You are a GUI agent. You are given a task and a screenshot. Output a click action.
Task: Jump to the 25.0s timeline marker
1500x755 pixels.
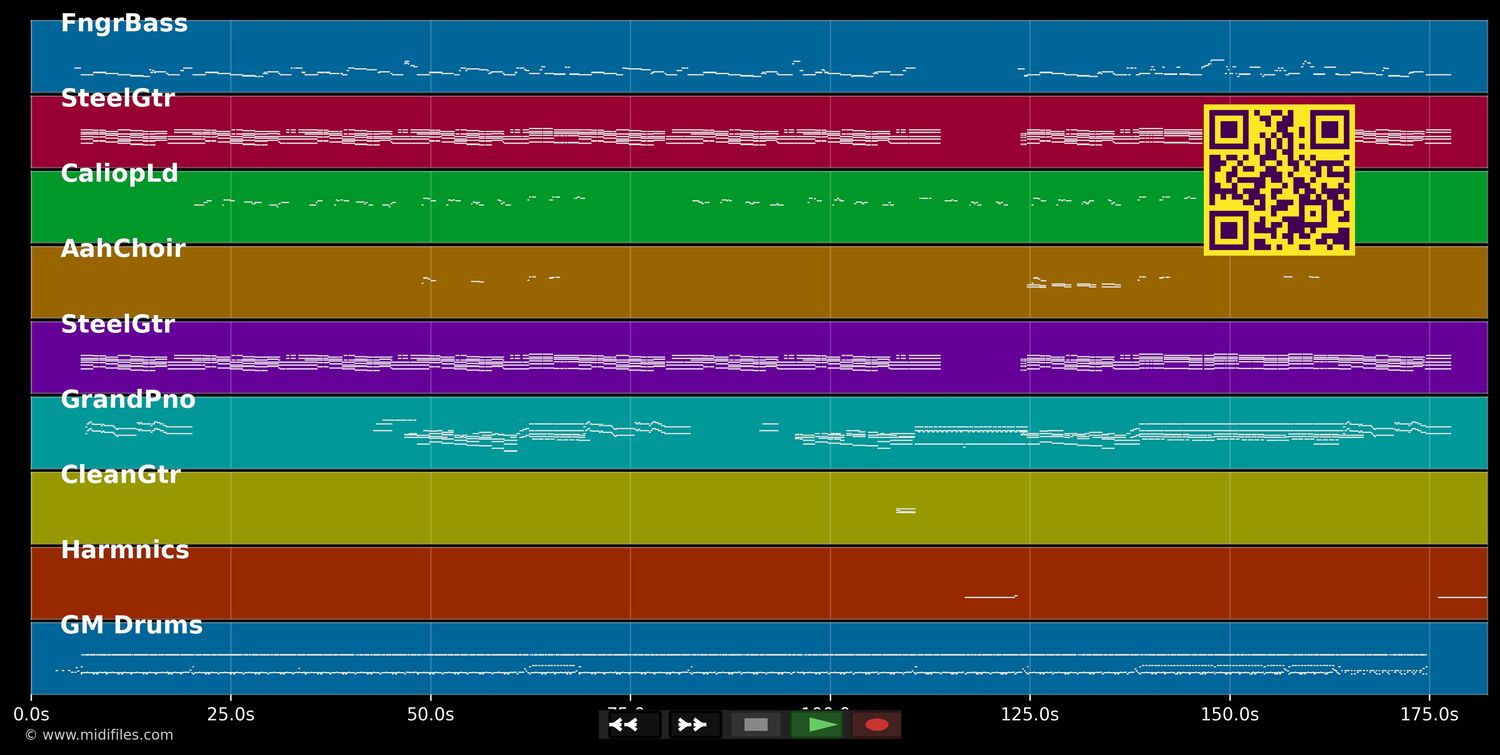coord(230,715)
